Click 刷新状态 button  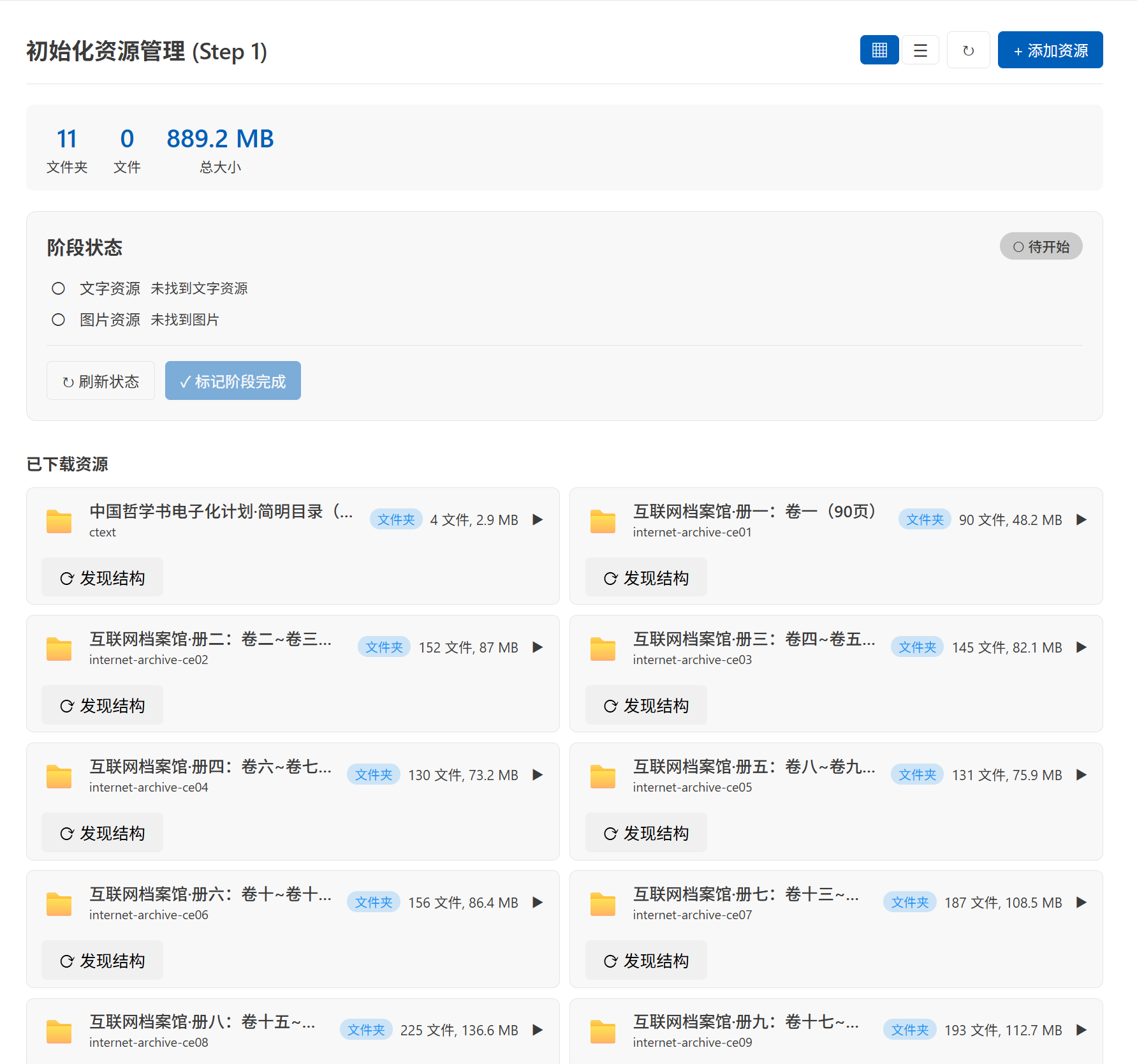(101, 381)
